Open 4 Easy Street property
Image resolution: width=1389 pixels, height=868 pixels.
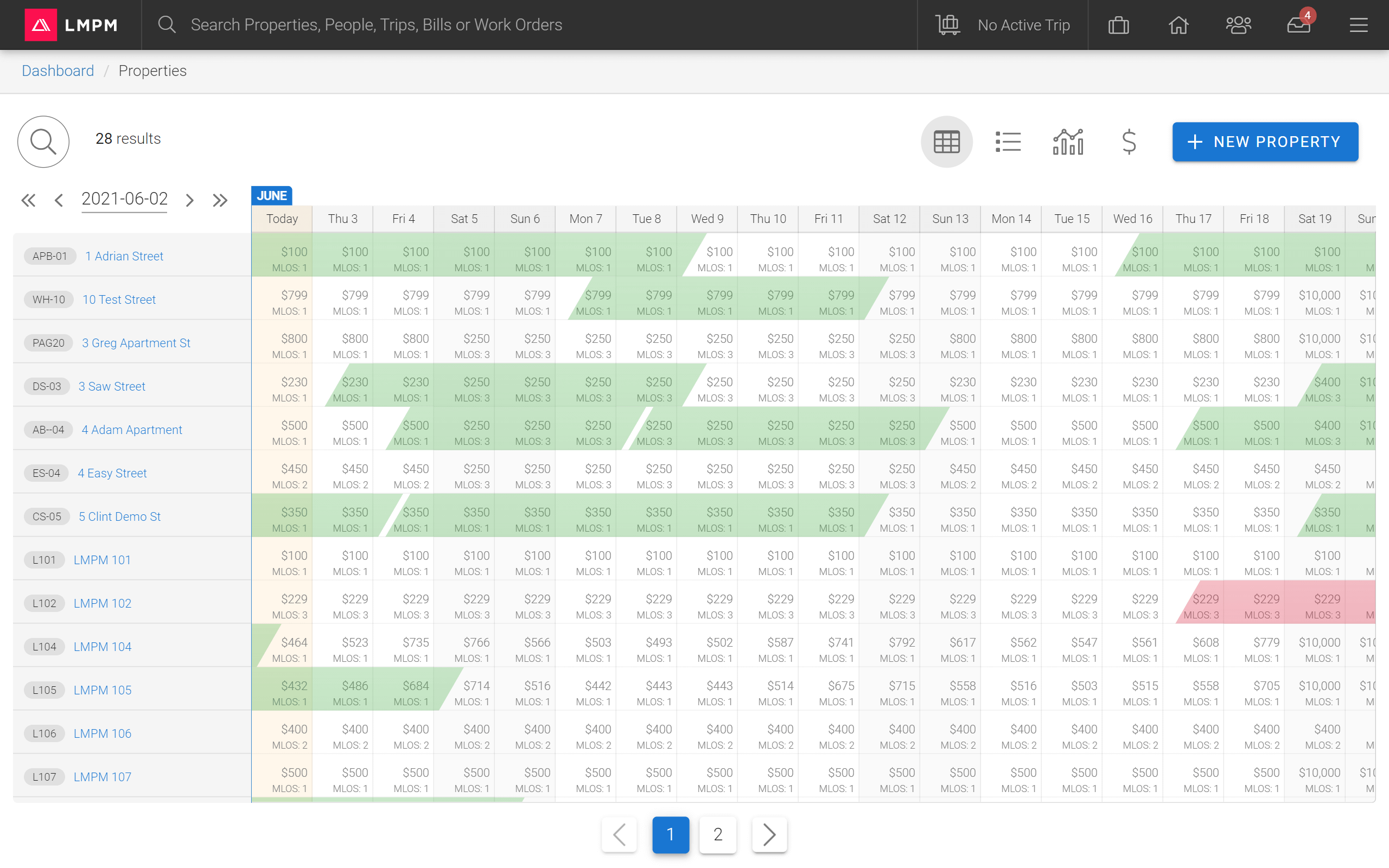(112, 473)
